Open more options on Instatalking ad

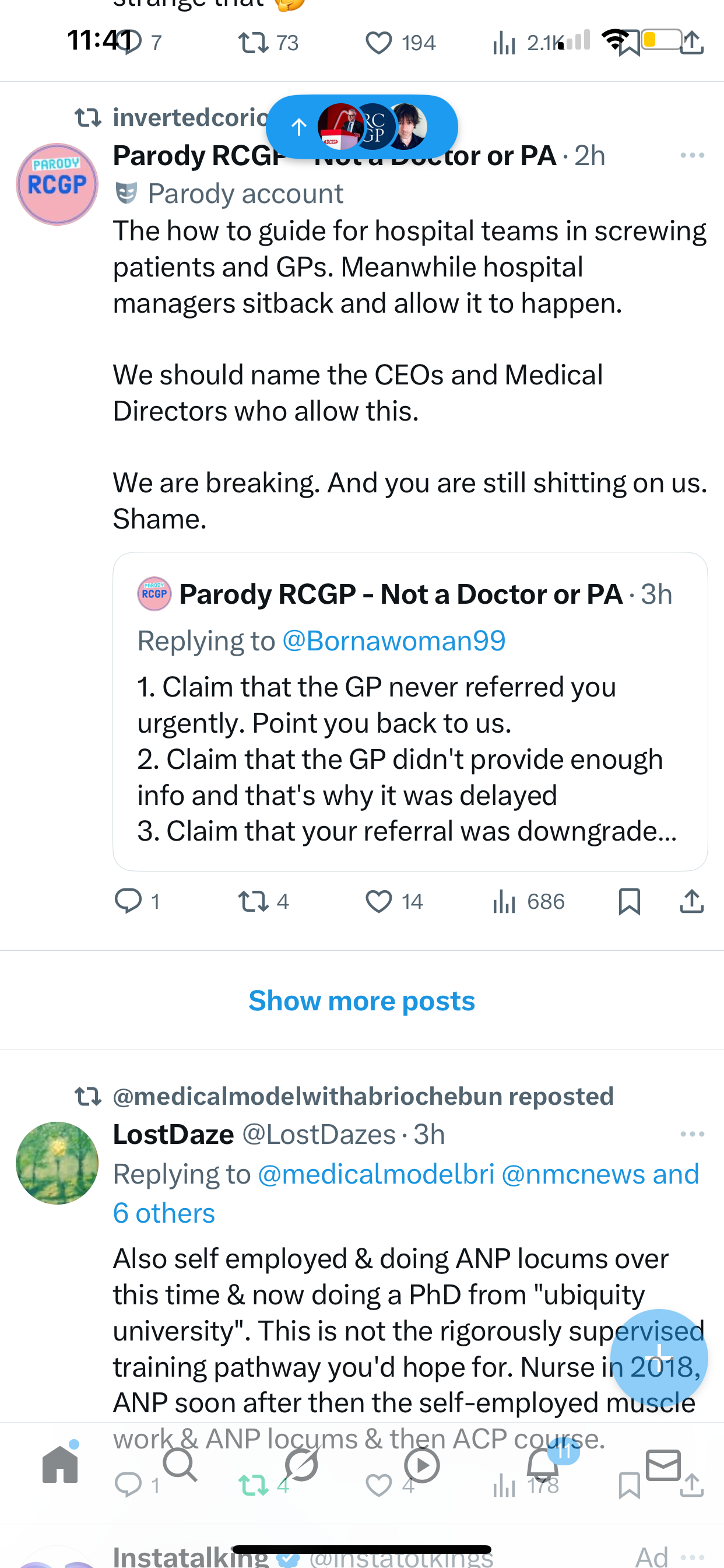point(693,1557)
